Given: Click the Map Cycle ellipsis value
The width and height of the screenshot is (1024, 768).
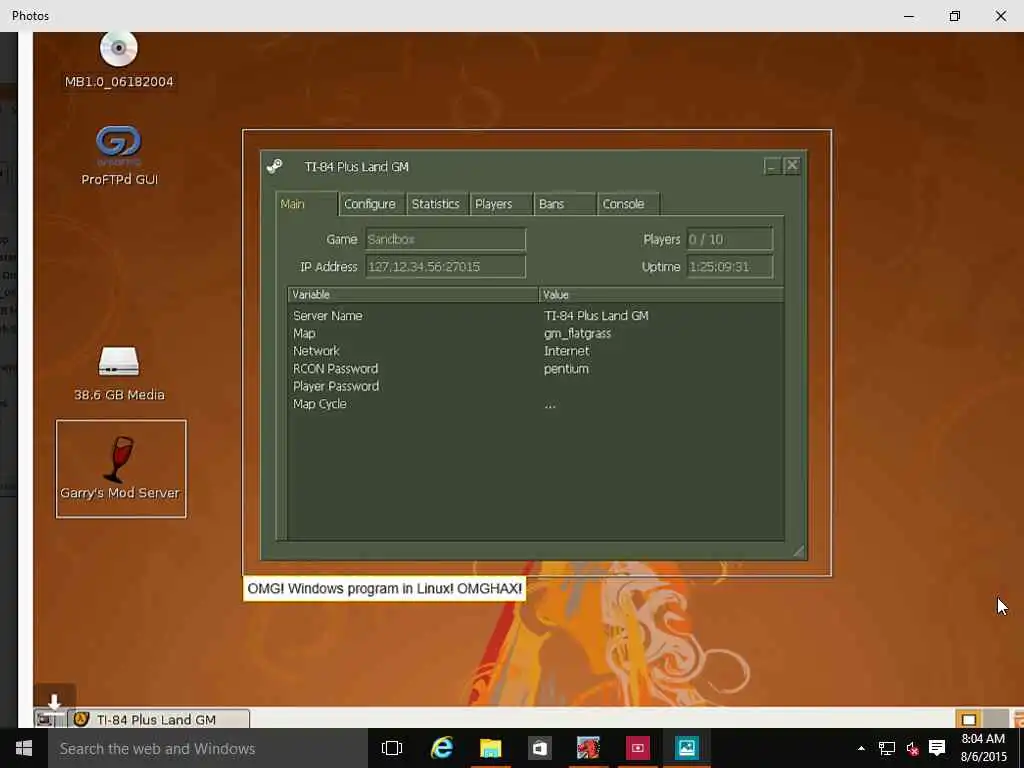Looking at the screenshot, I should pos(550,405).
